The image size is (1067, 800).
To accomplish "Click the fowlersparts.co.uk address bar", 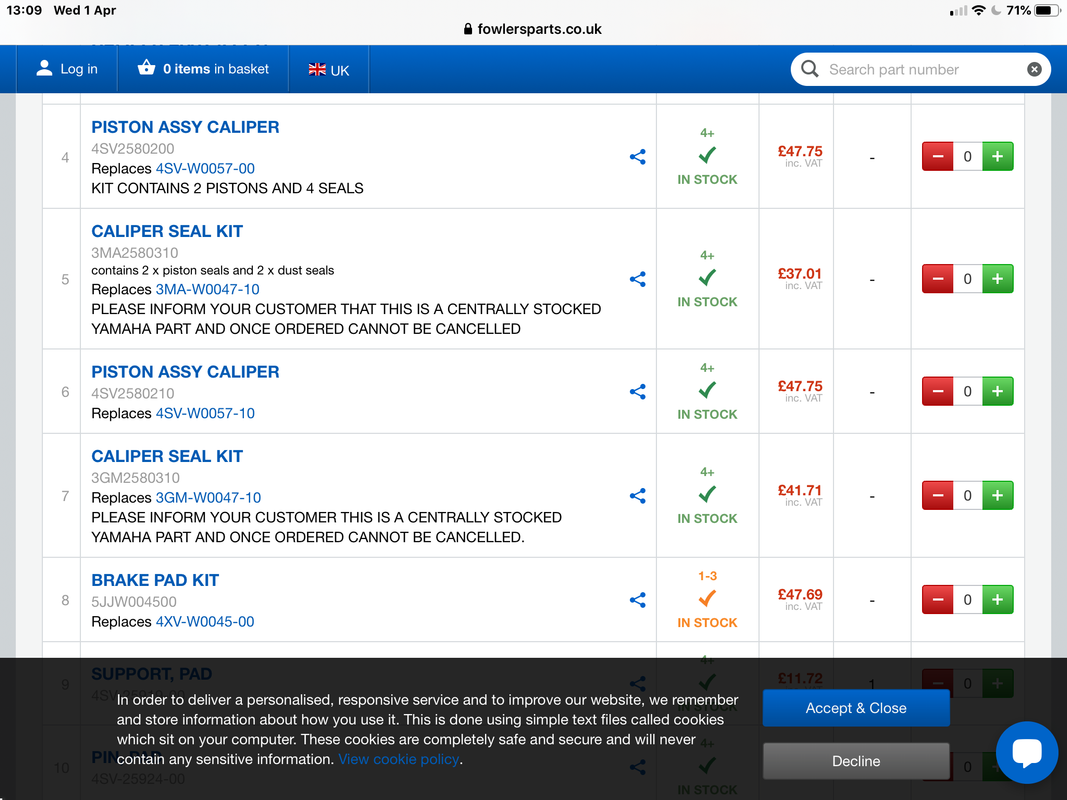I will coord(533,29).
